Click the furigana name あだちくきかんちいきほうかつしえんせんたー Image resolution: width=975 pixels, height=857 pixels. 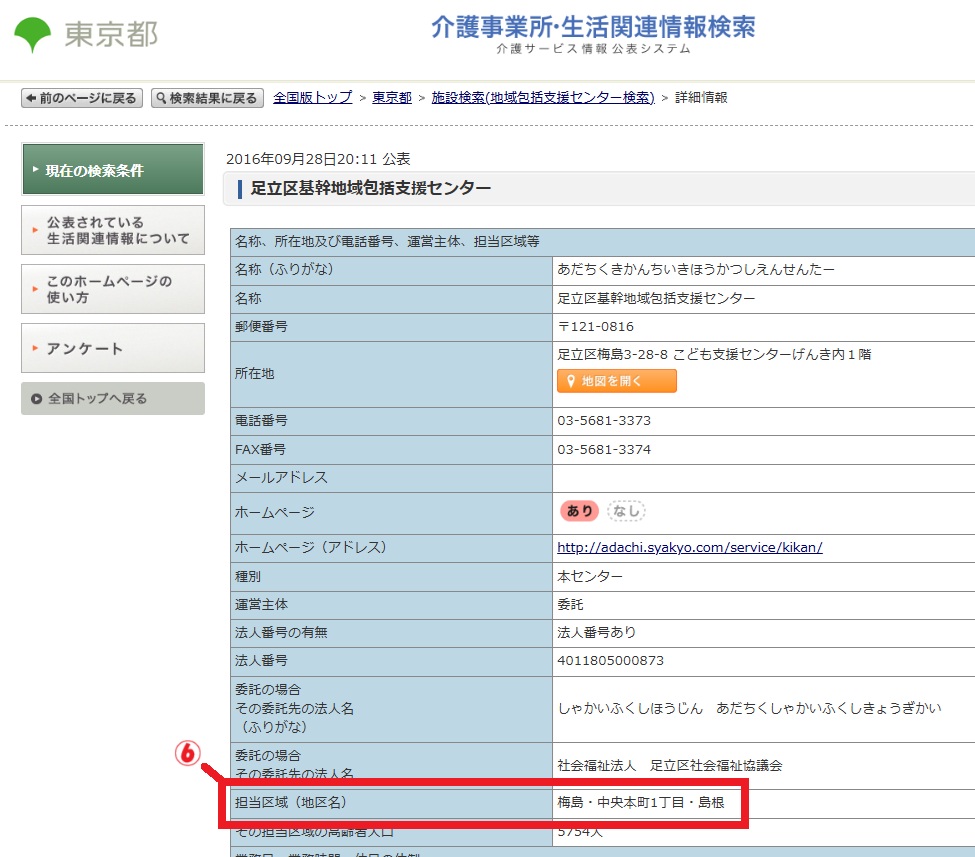point(695,269)
